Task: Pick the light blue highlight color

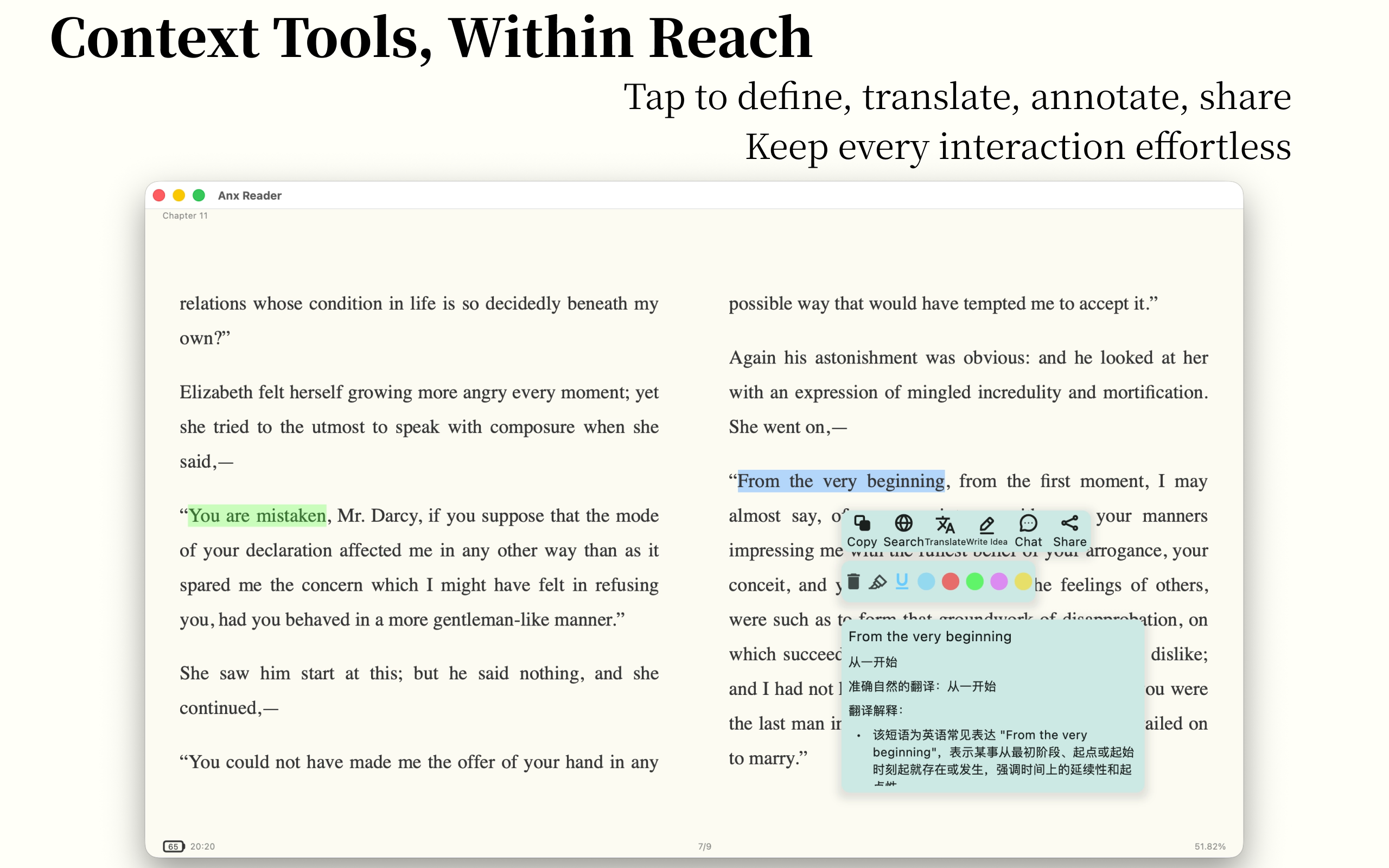Action: click(x=926, y=582)
